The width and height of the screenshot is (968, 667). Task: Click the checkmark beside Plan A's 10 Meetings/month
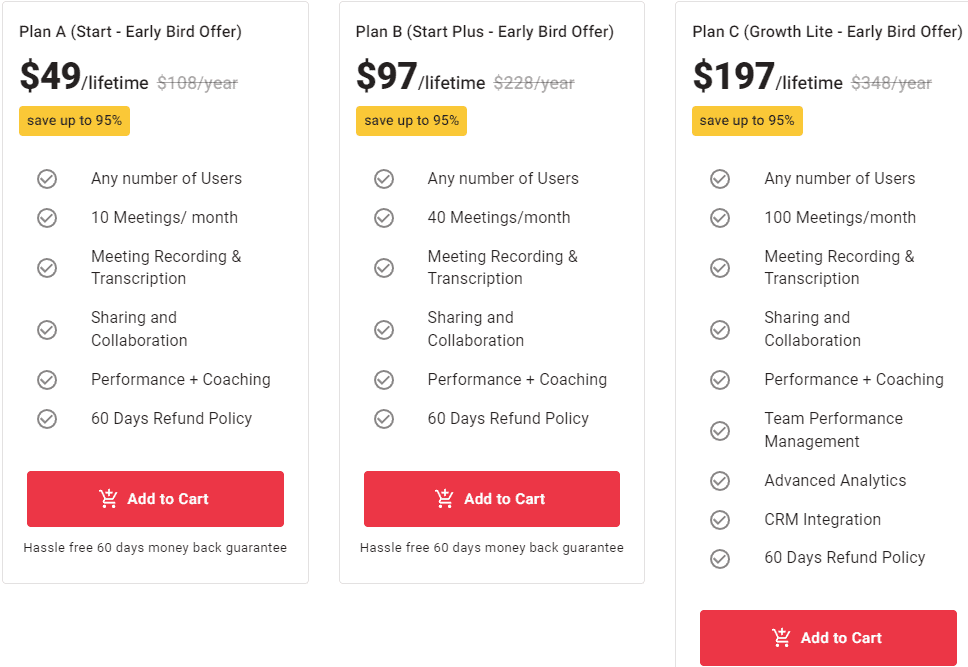tap(47, 217)
